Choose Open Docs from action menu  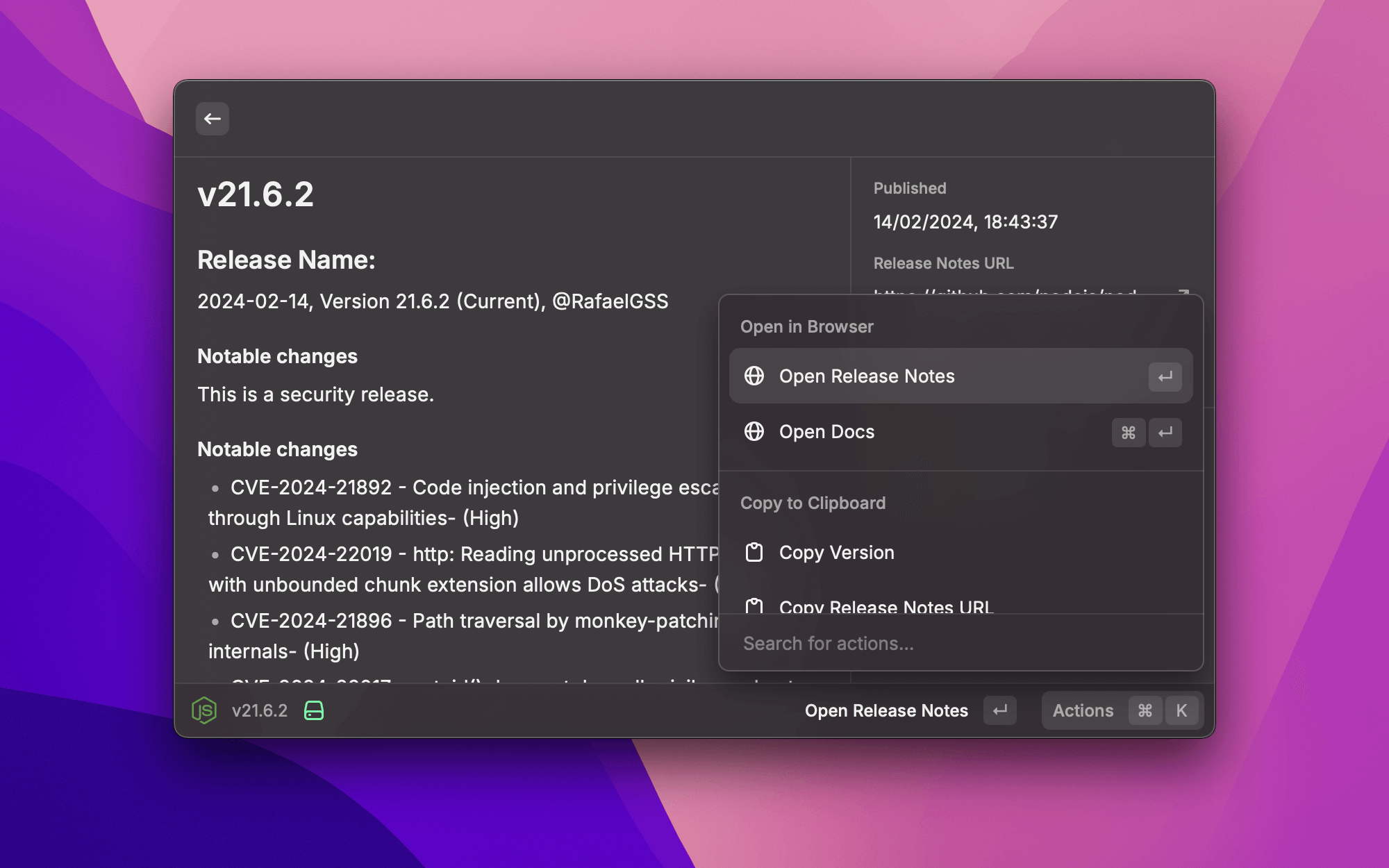(826, 431)
